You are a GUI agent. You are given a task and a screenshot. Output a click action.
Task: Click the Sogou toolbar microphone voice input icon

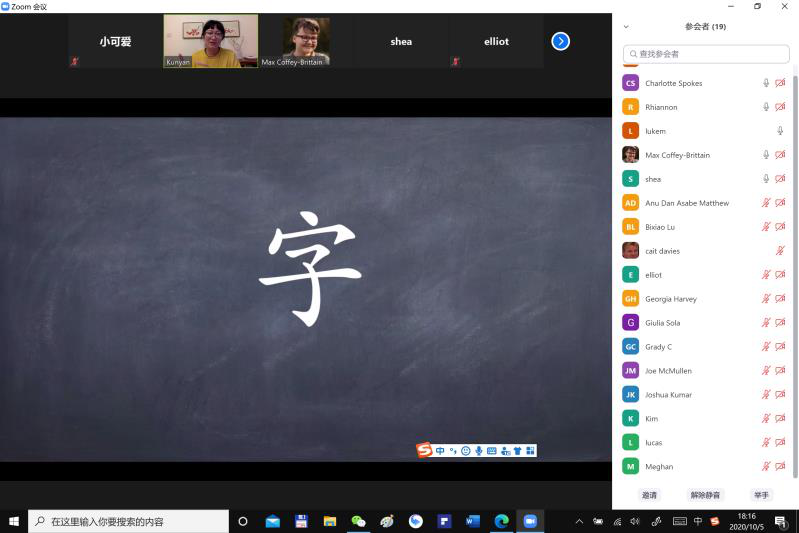coord(479,451)
